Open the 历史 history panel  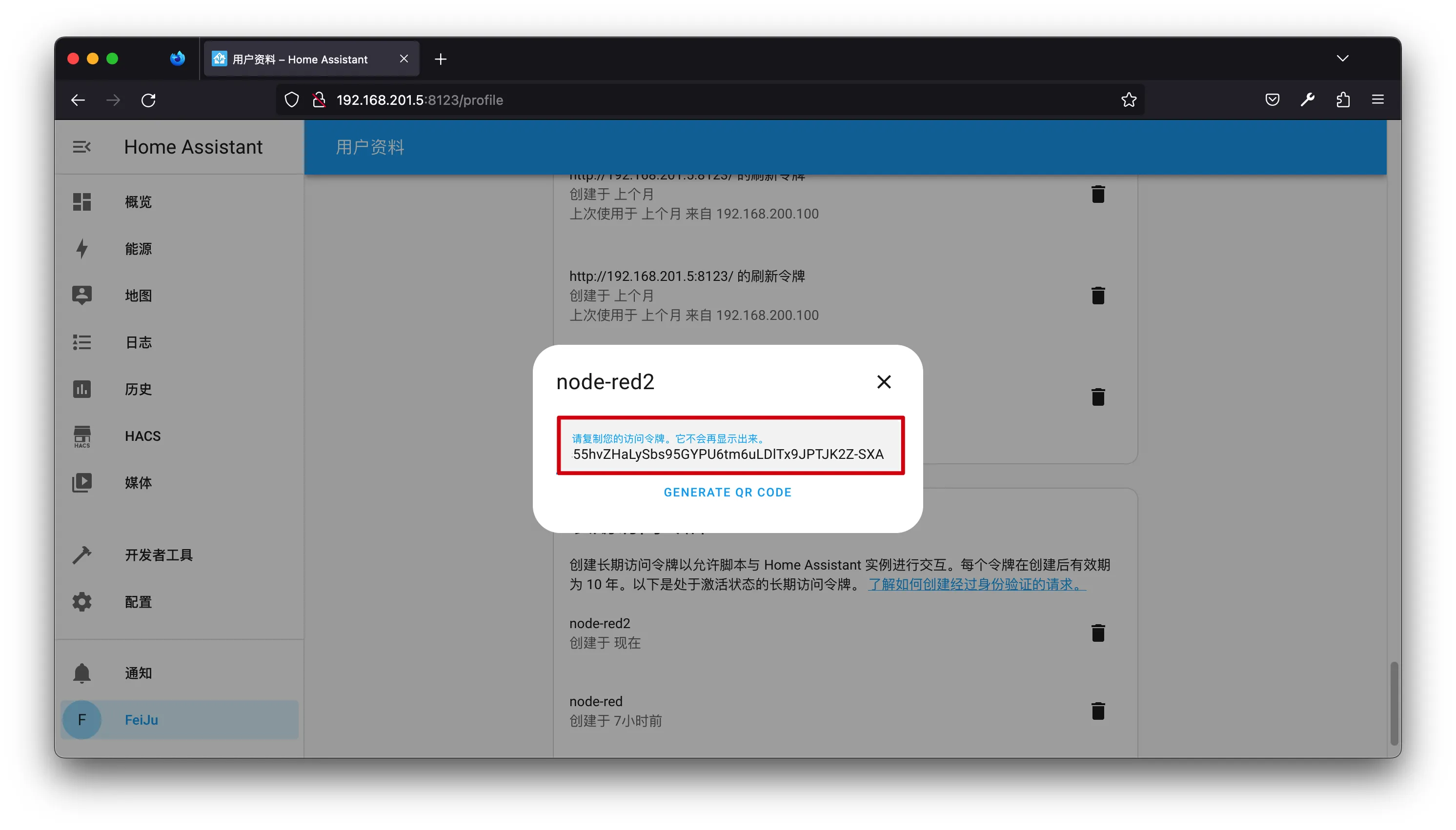click(180, 389)
